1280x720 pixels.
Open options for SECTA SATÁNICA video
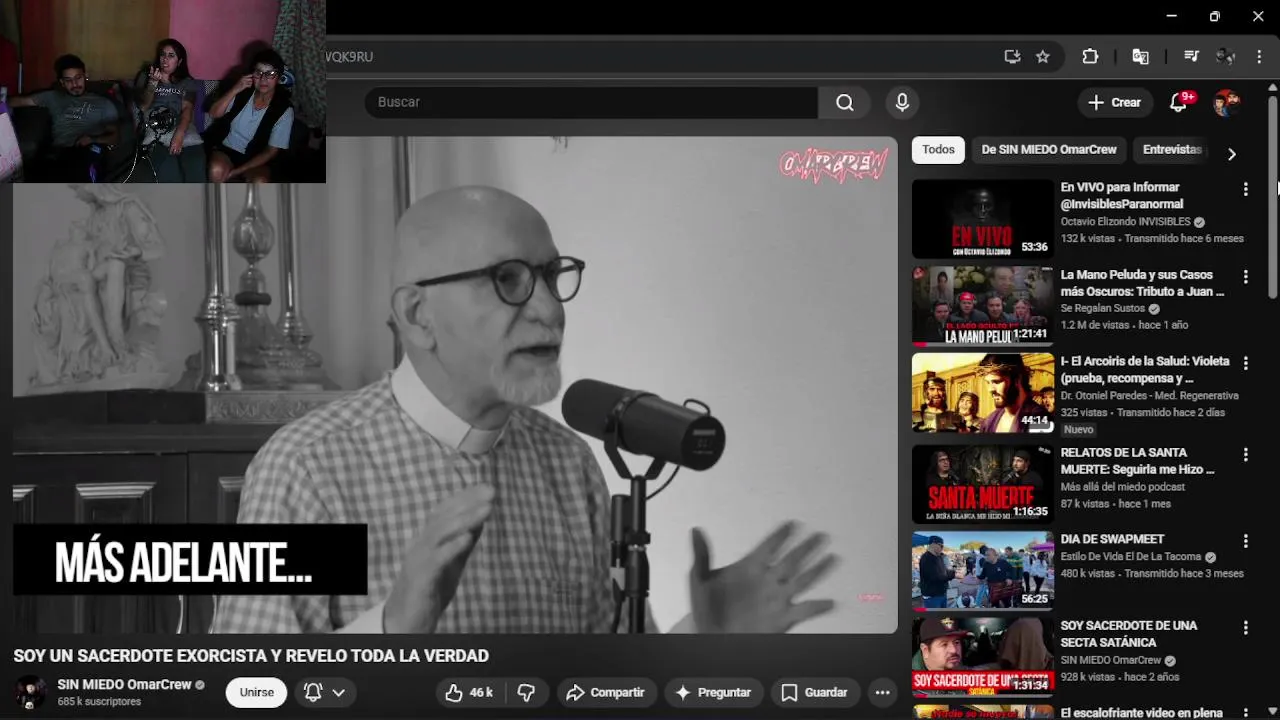(x=1245, y=628)
